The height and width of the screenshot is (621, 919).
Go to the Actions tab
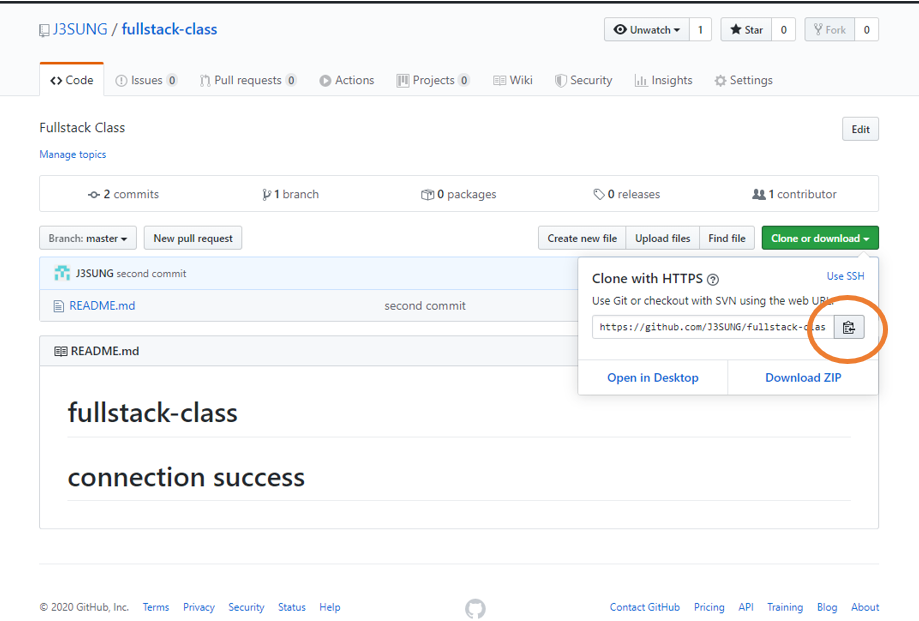click(347, 80)
